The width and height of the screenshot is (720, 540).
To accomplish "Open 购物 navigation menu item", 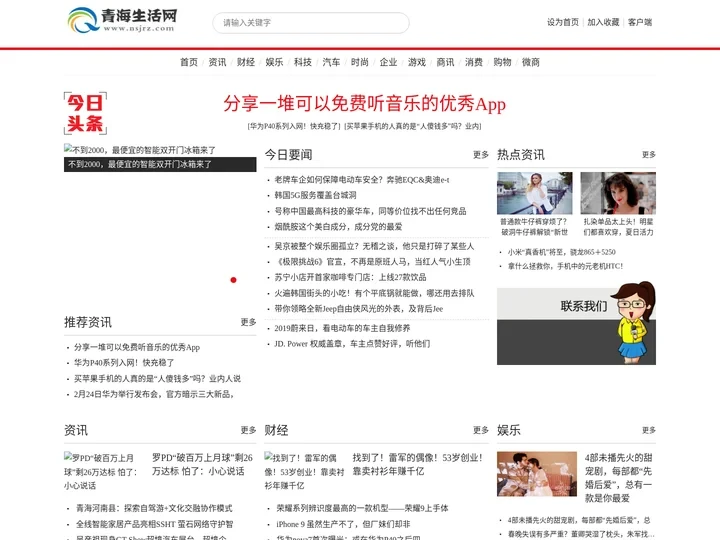I will coord(502,62).
